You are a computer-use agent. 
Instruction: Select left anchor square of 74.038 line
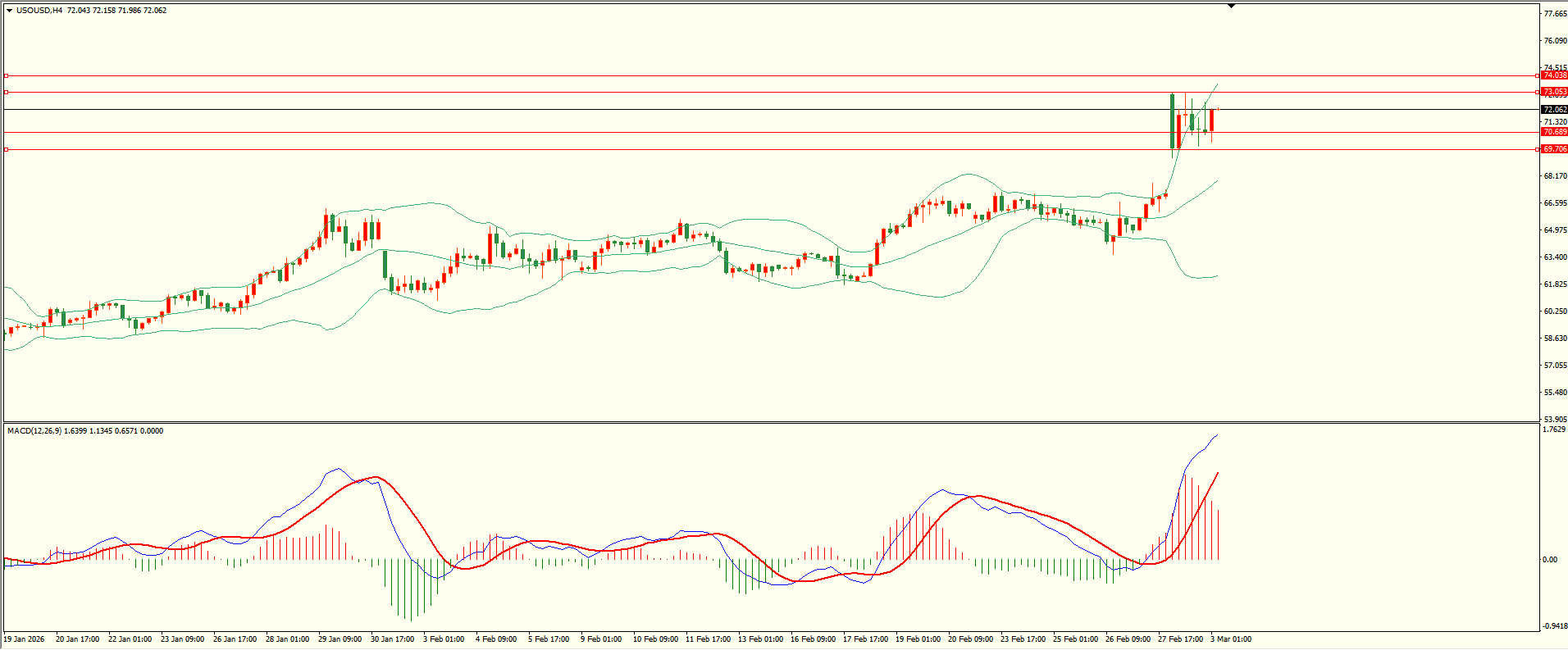pyautogui.click(x=7, y=75)
